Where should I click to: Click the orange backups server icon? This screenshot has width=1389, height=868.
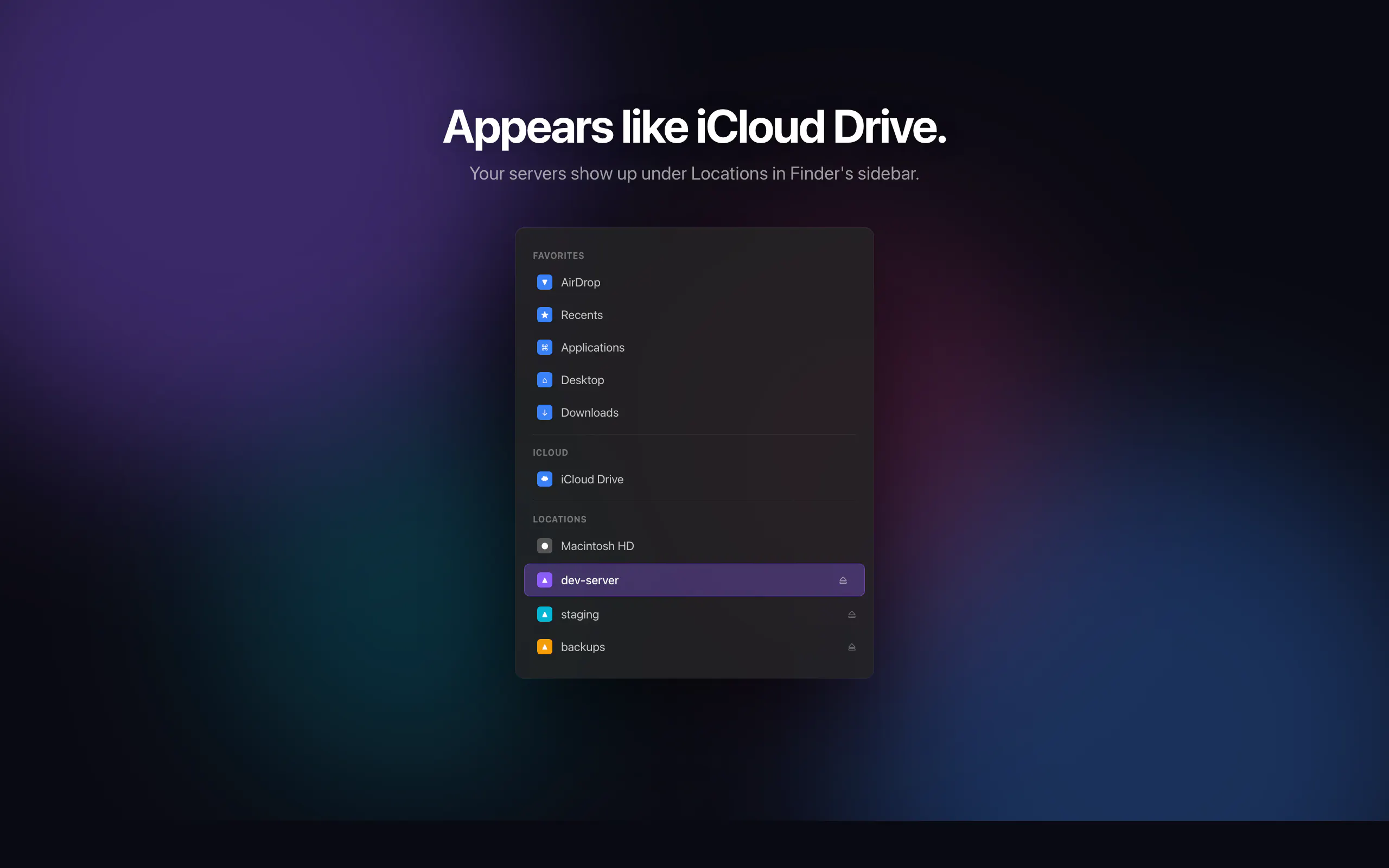pos(544,647)
